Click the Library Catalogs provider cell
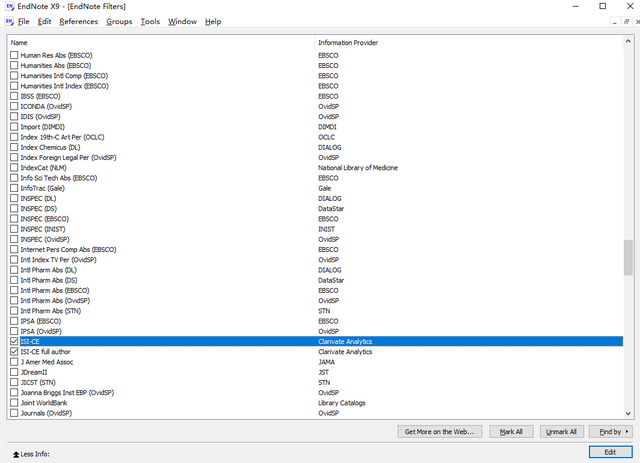640x463 pixels. click(x=342, y=403)
